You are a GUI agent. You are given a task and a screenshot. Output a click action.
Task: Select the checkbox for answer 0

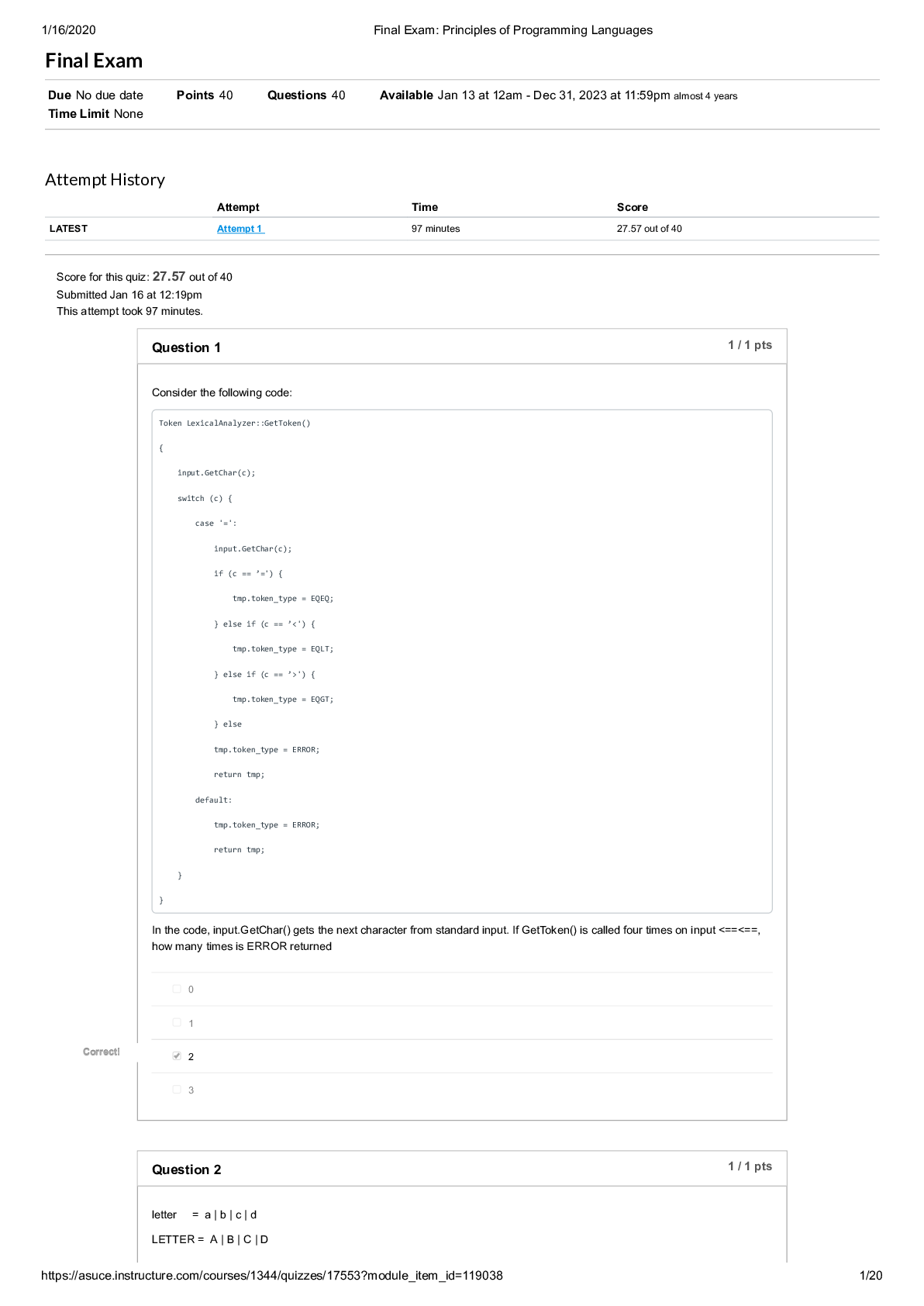[177, 989]
